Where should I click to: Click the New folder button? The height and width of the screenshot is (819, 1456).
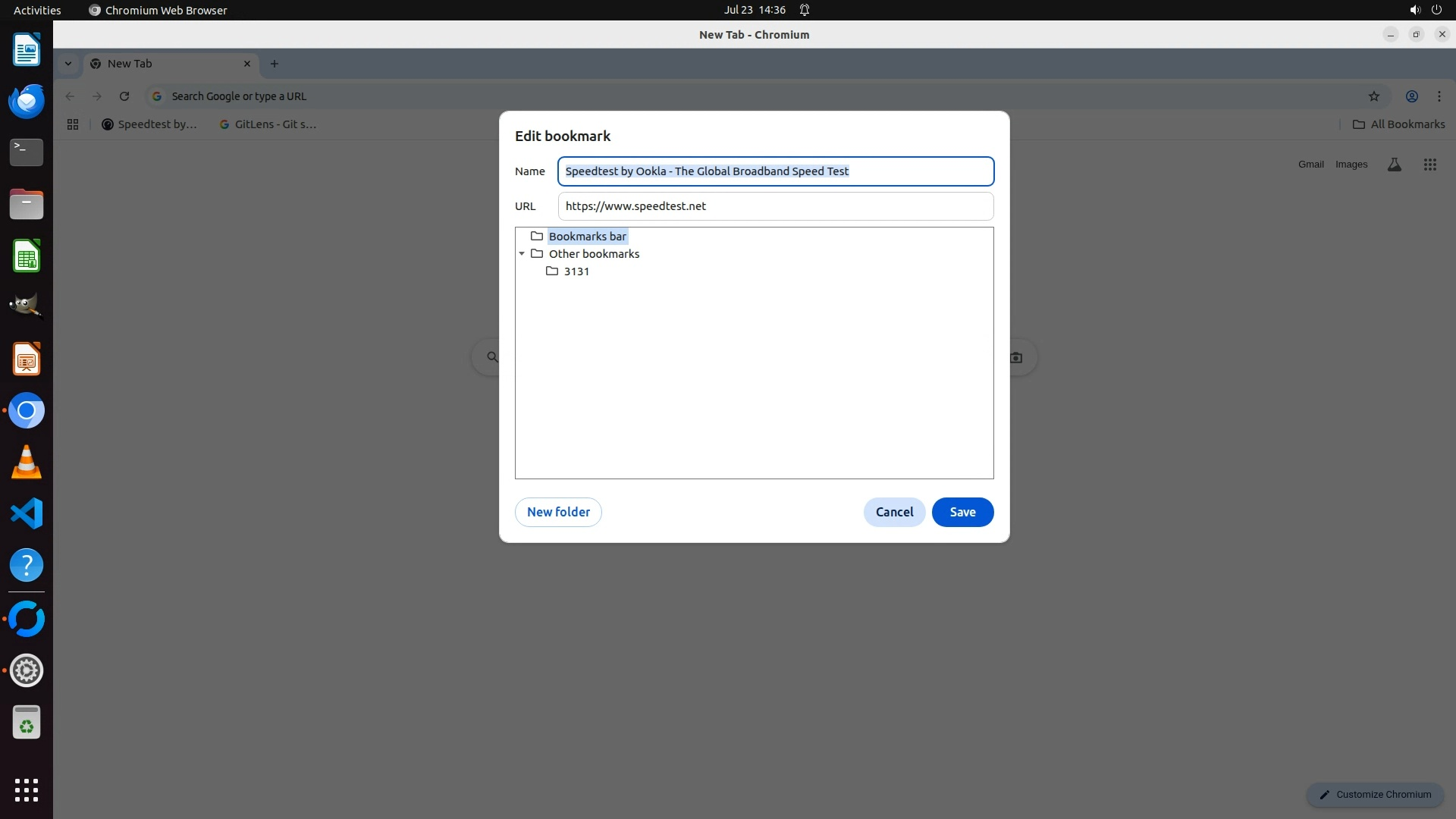coord(558,512)
